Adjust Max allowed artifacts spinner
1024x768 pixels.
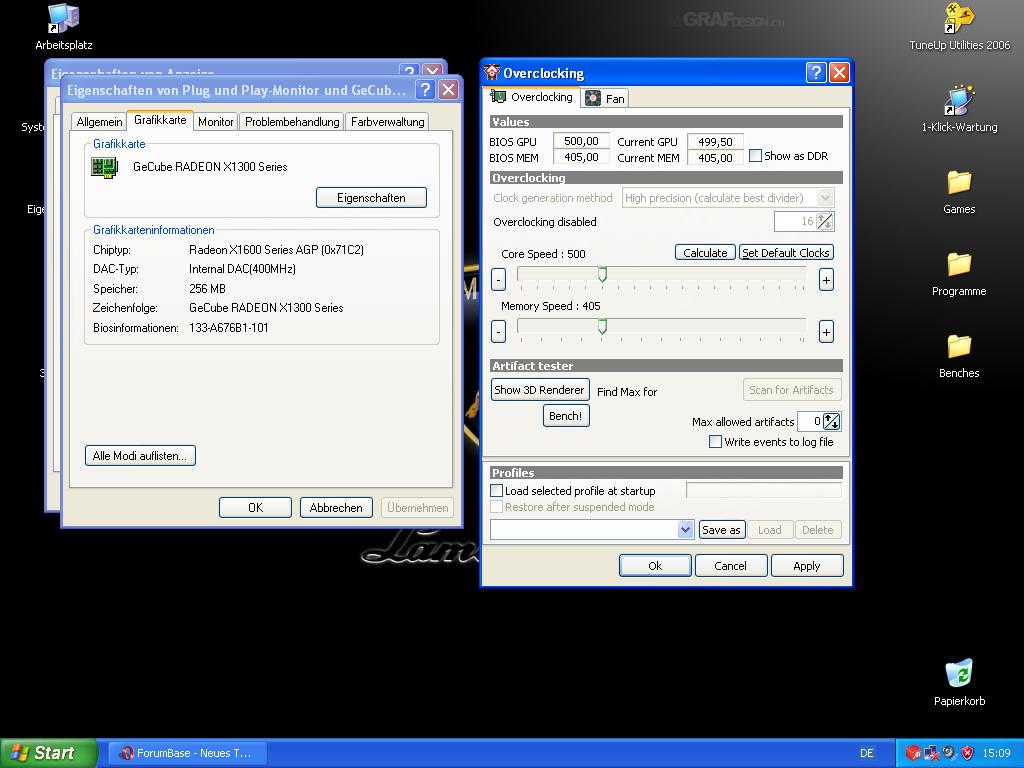click(831, 422)
